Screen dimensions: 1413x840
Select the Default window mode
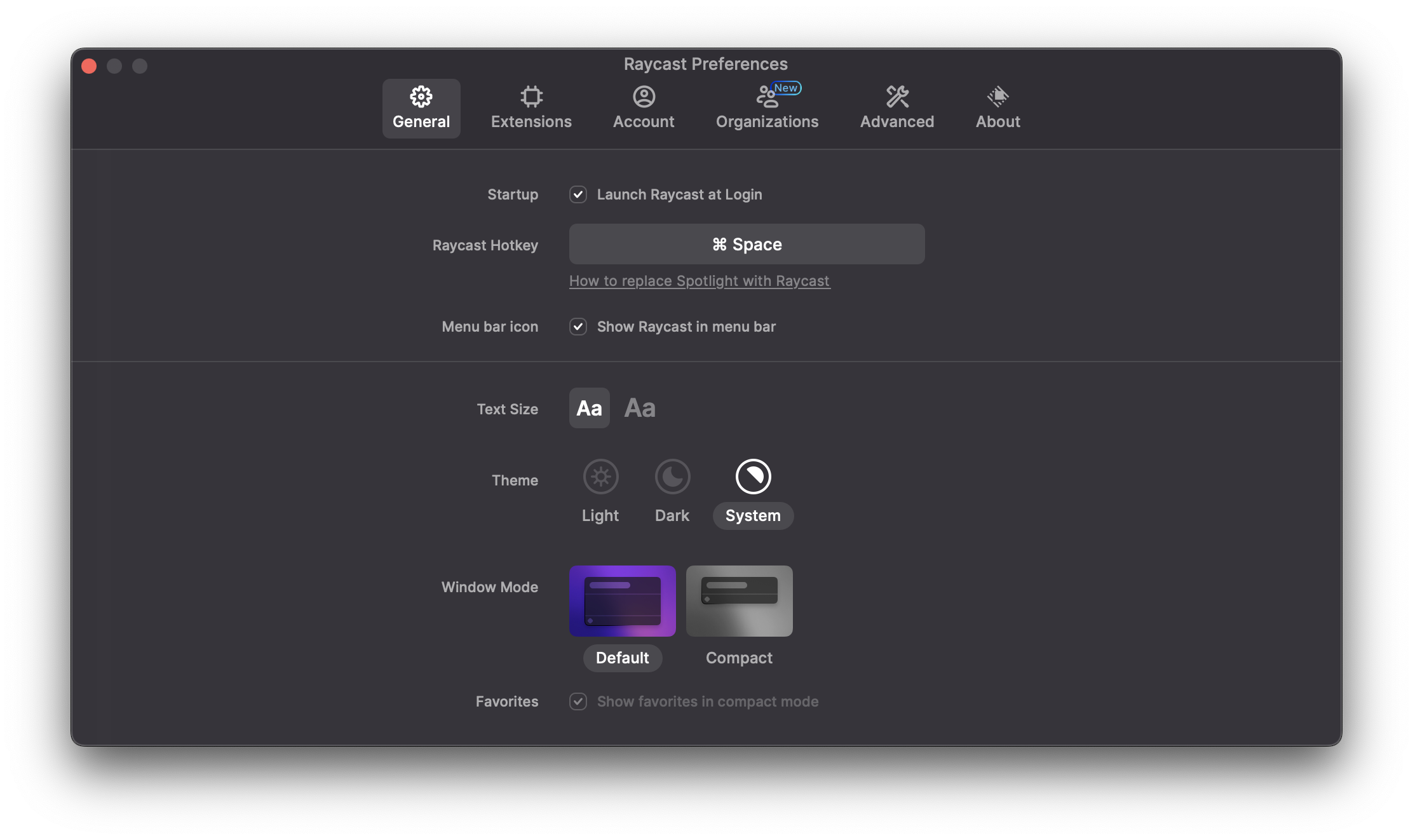(623, 601)
